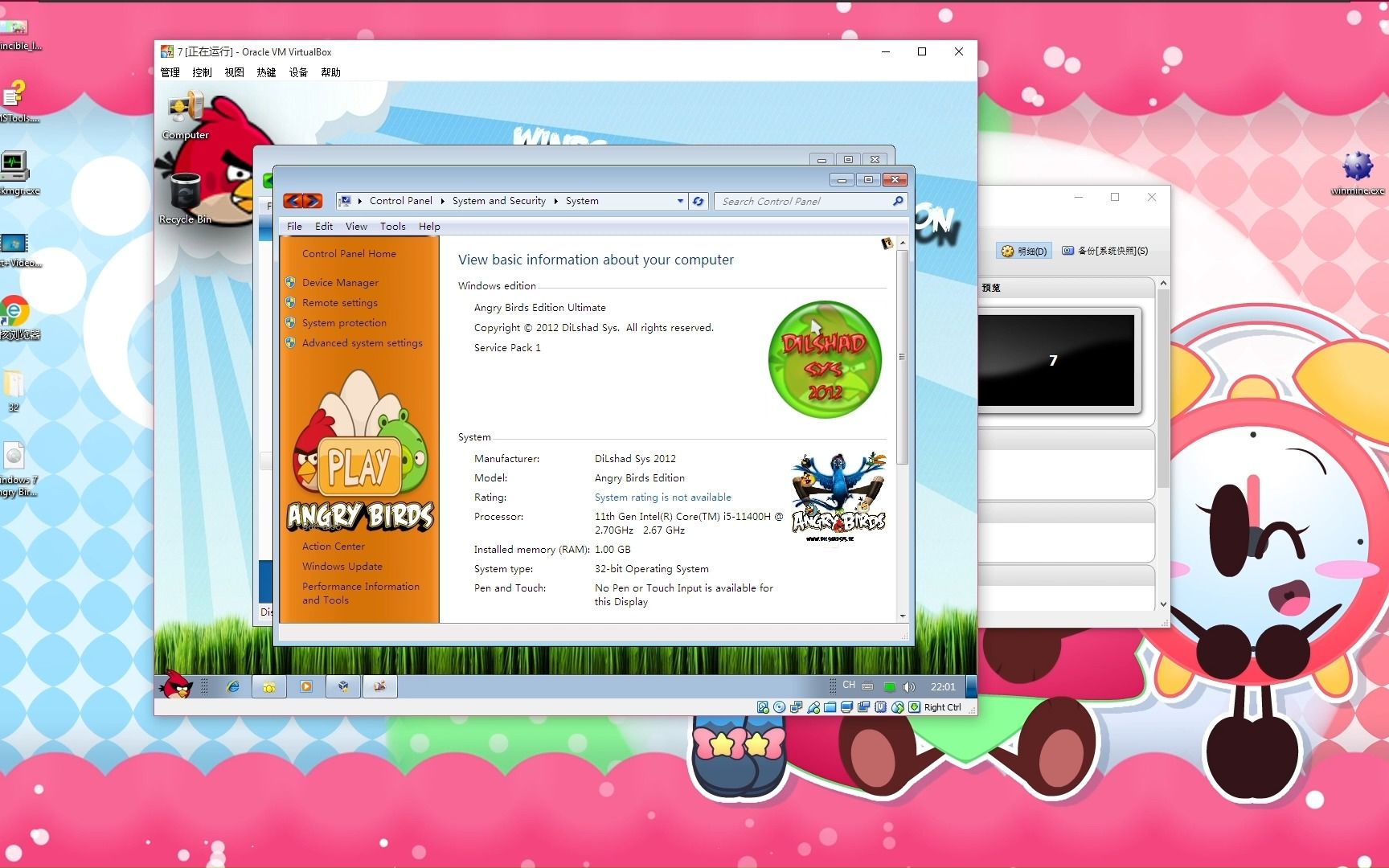Click VirtualBox mouse integration status icon

coord(898,707)
